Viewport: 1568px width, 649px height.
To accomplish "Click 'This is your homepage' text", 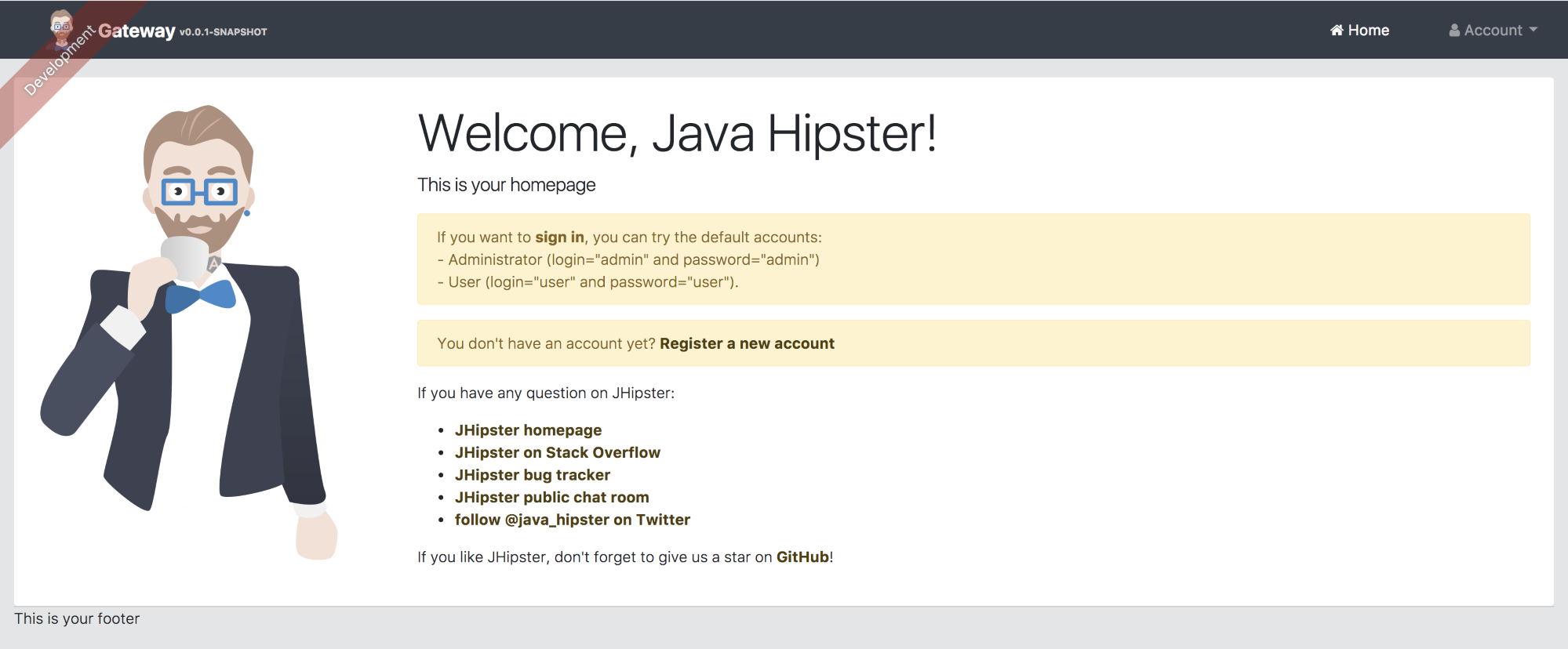I will tap(506, 185).
